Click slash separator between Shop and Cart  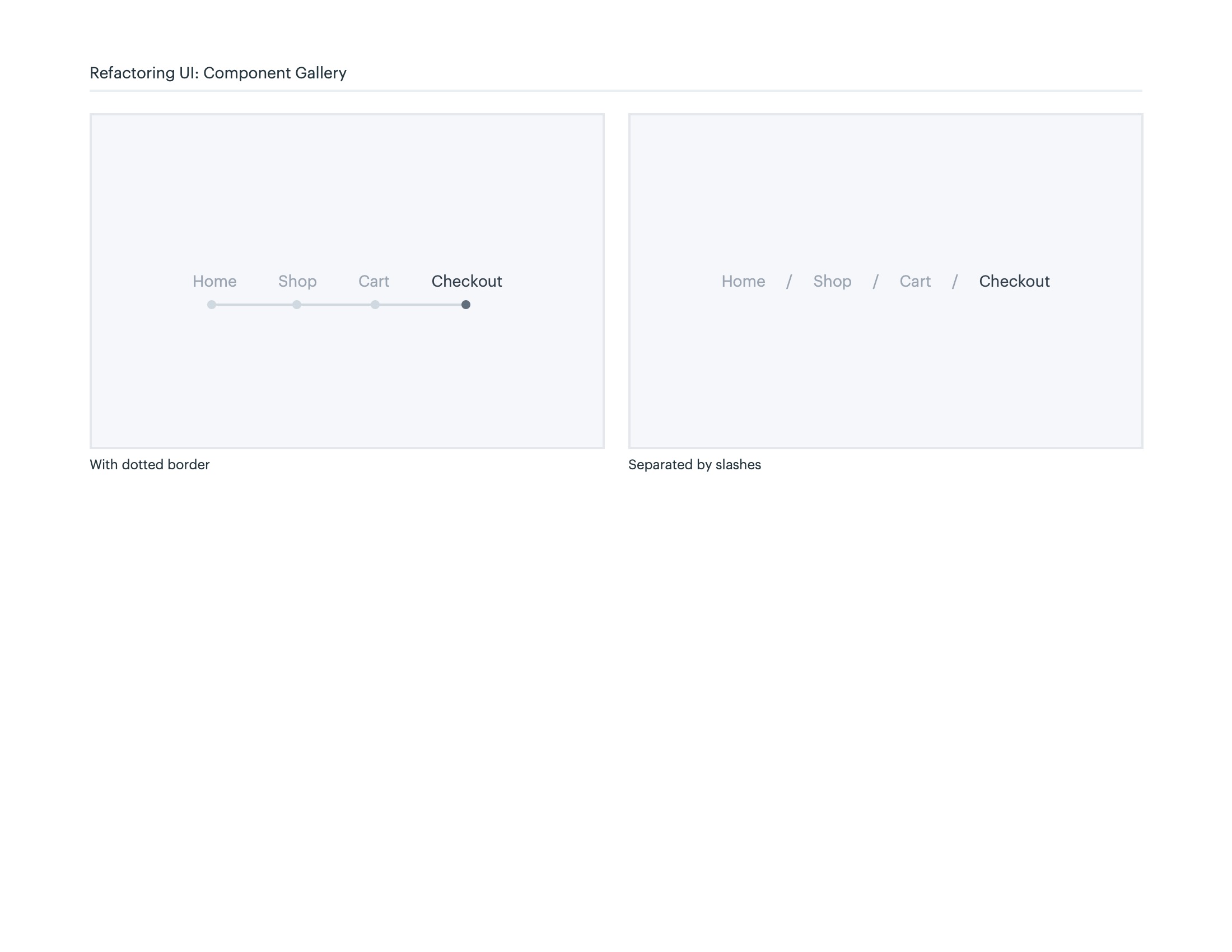(x=875, y=281)
